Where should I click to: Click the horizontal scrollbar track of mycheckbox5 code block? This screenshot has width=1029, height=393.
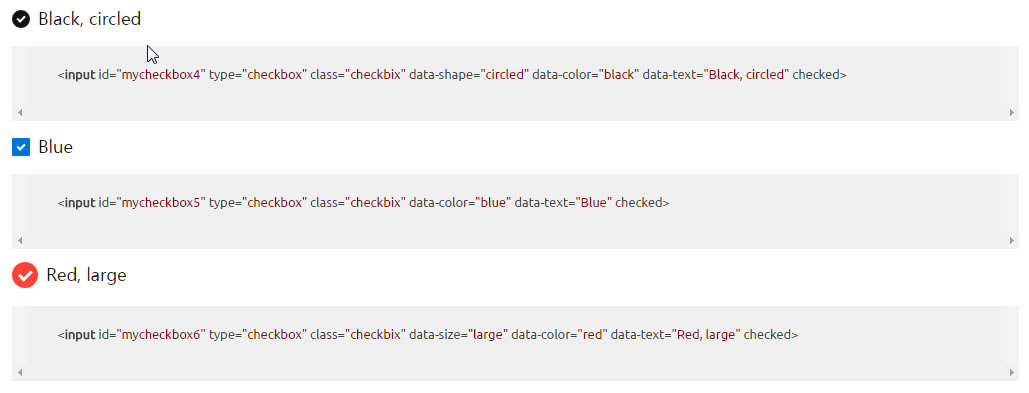click(x=515, y=241)
